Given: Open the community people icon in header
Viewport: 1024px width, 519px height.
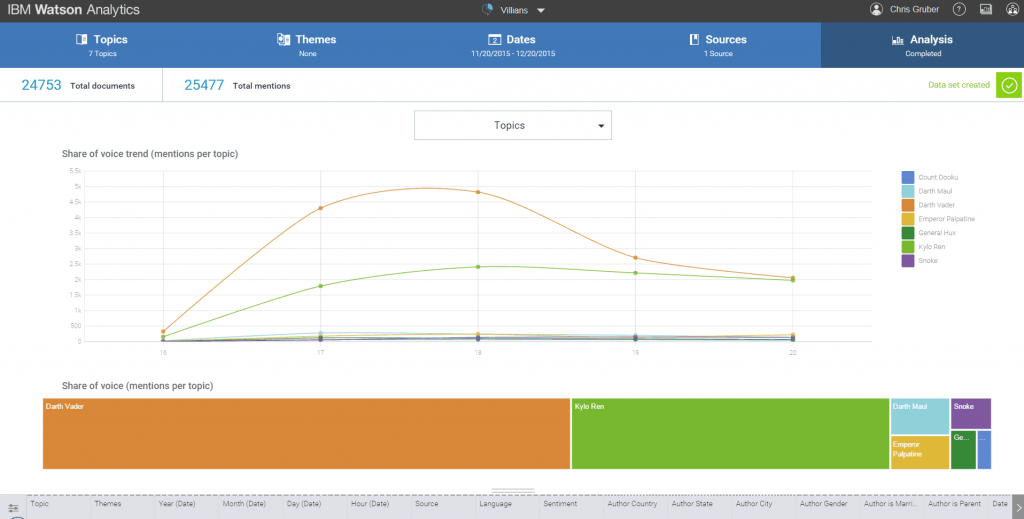Looking at the screenshot, I should pos(1012,9).
